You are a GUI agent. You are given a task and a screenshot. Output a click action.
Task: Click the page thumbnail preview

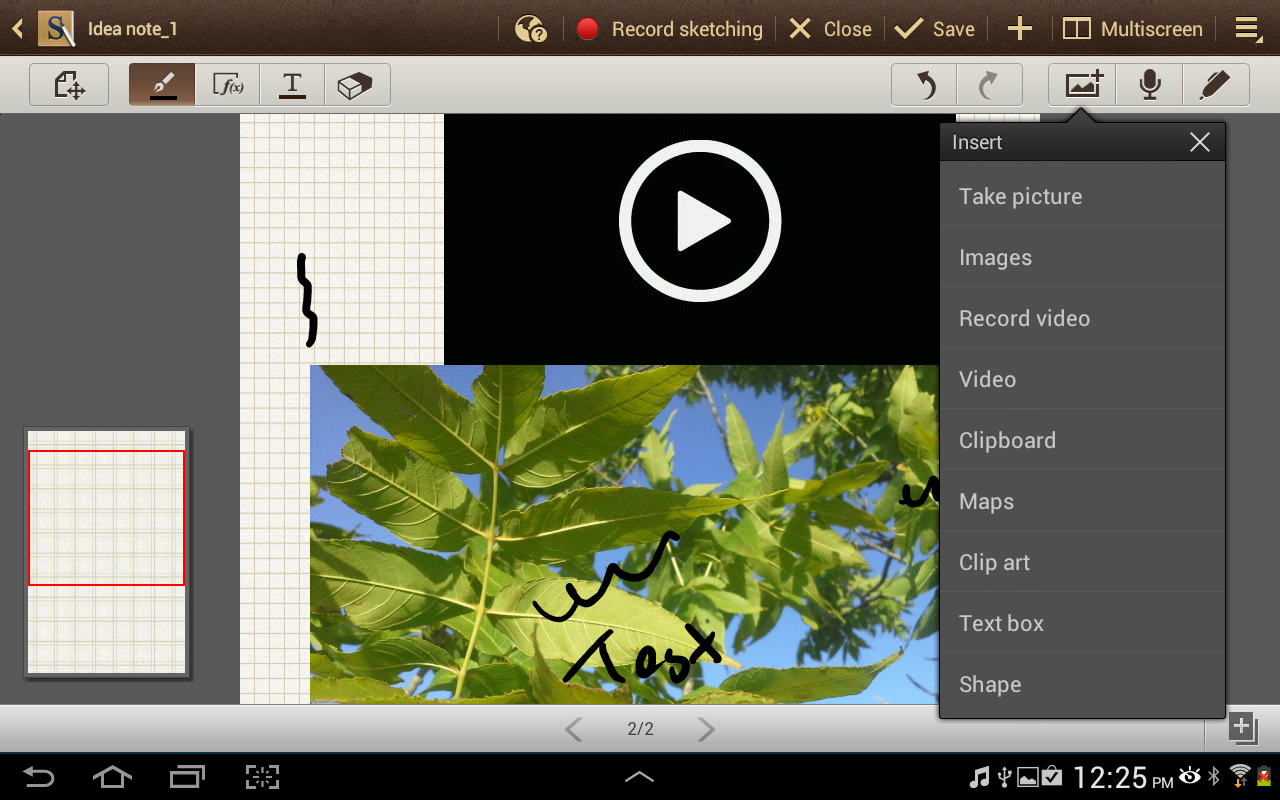[x=107, y=552]
